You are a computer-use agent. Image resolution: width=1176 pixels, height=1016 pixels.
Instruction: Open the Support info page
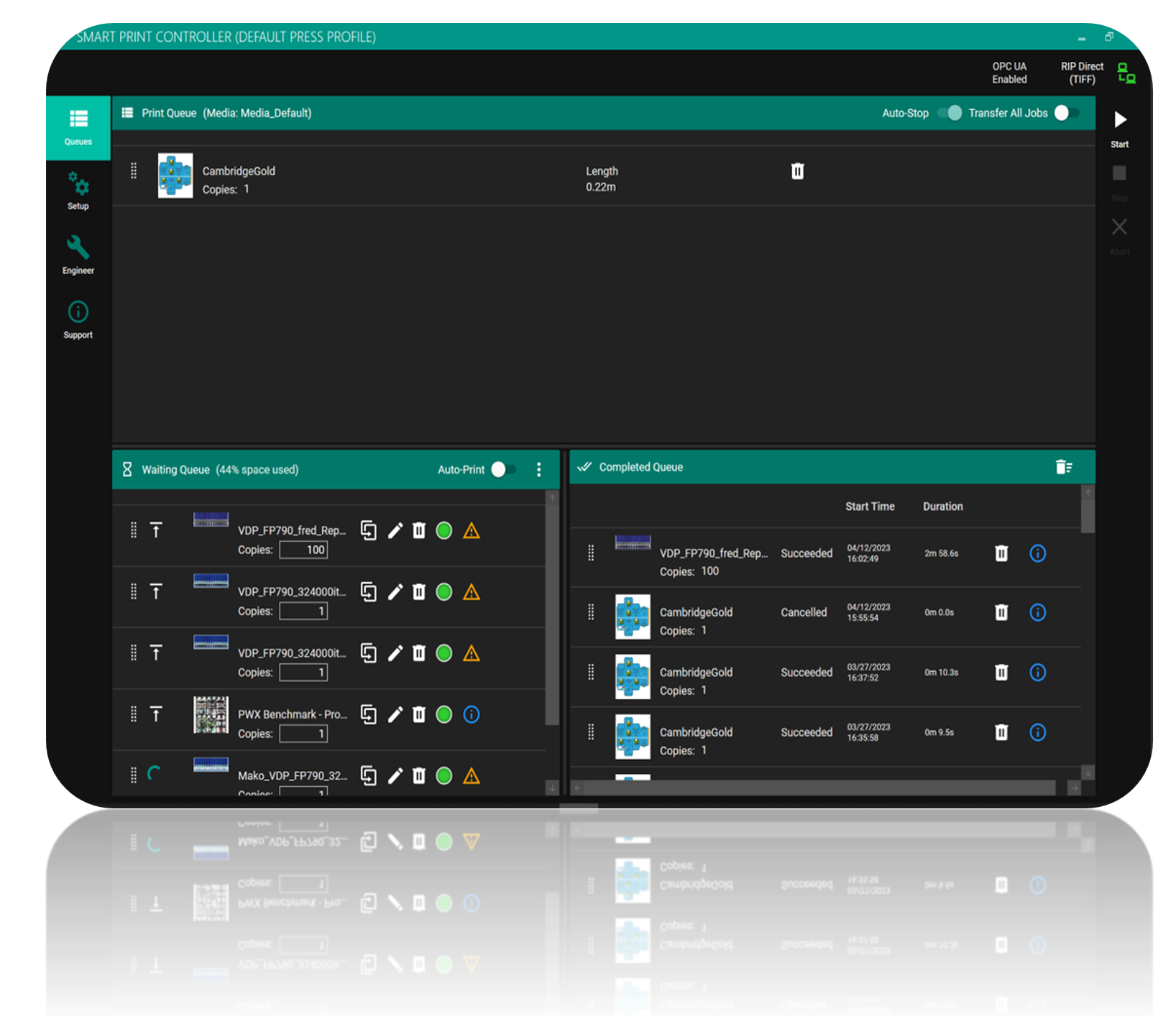78,320
